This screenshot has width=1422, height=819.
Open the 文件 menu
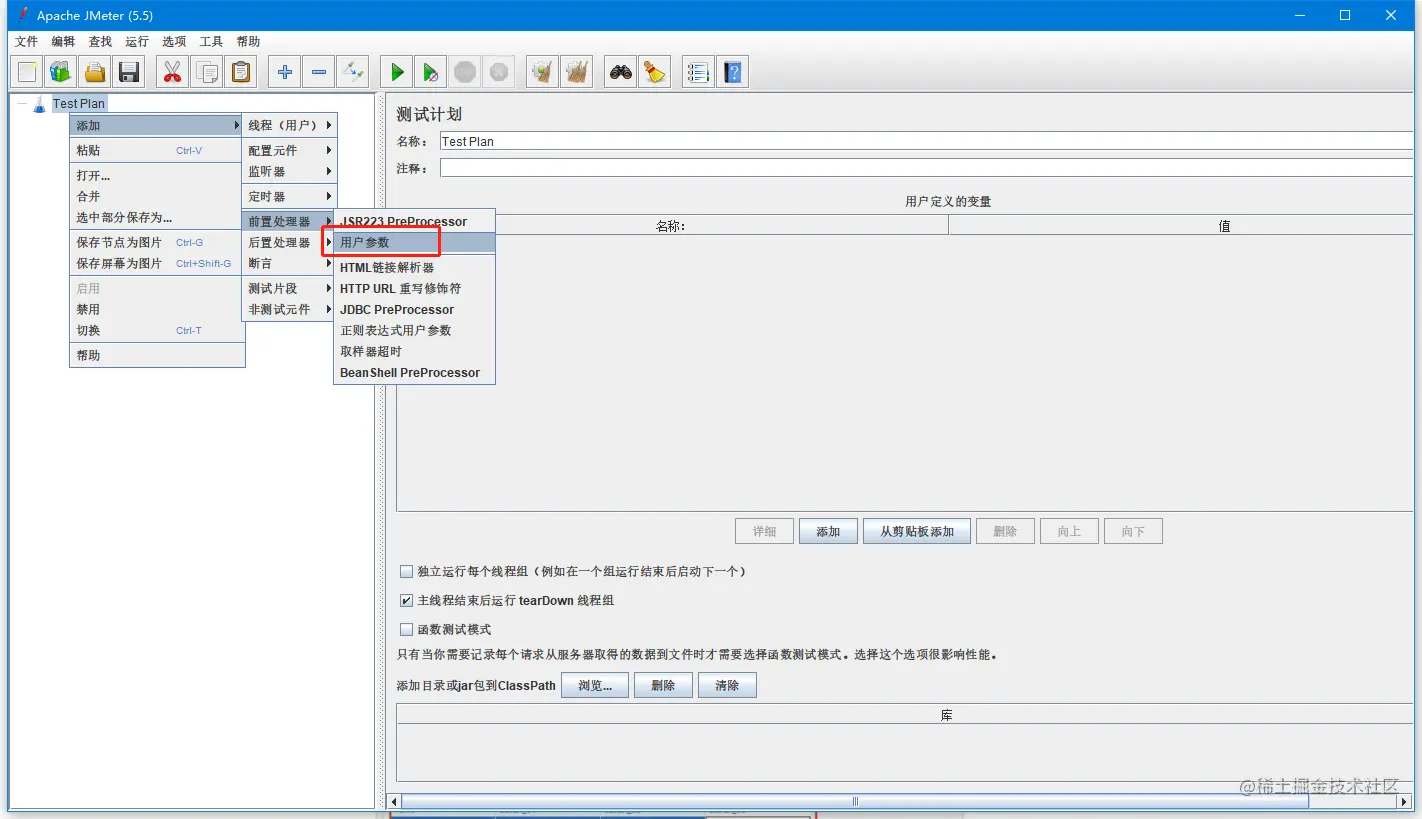tap(26, 41)
